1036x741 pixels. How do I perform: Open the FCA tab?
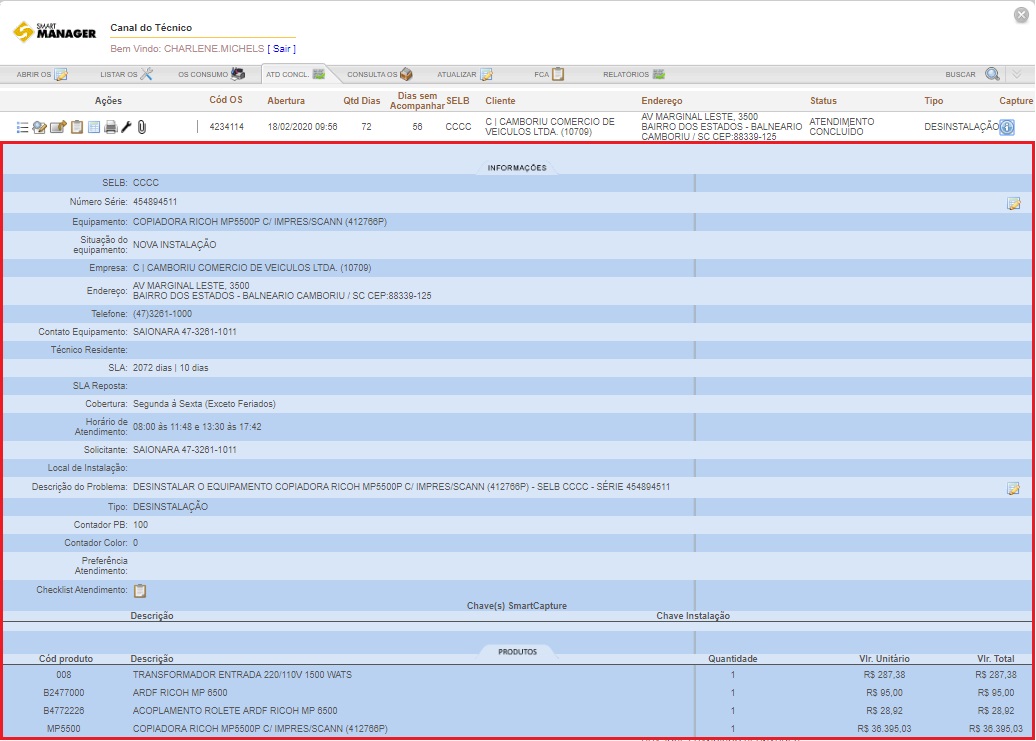tap(549, 75)
